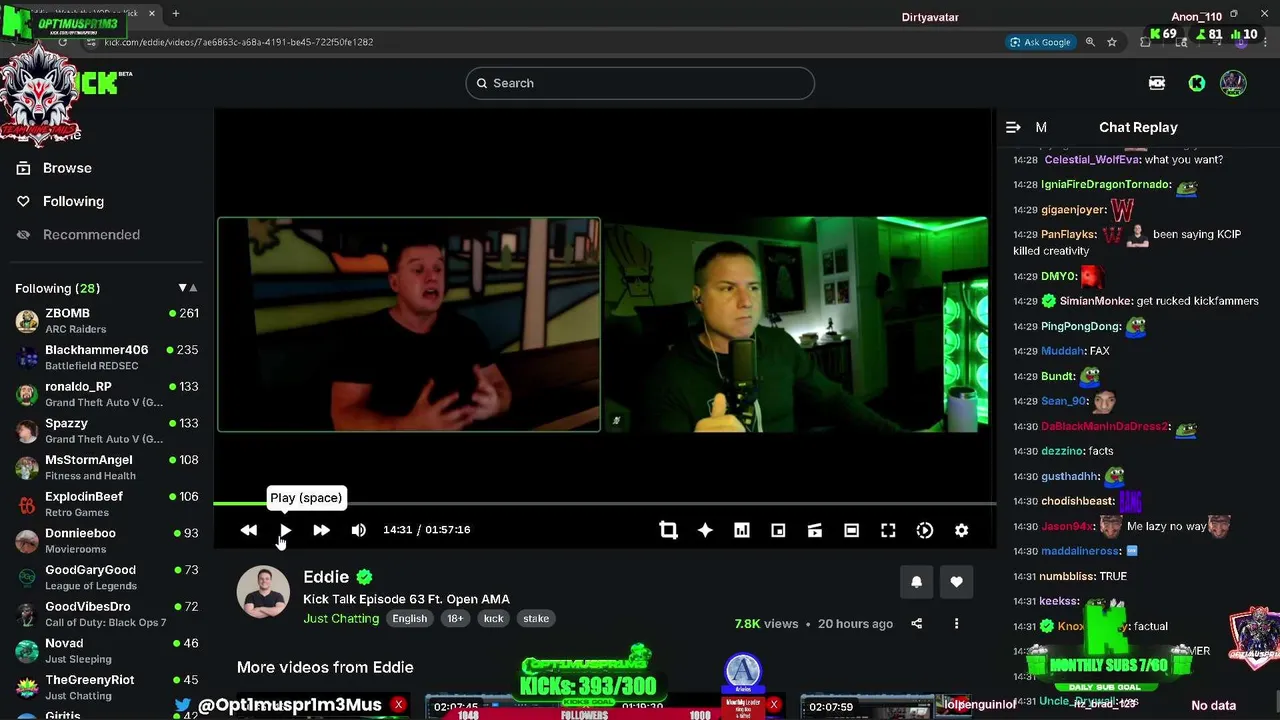Open Following in the sidebar
This screenshot has height=720, width=1280.
click(x=73, y=201)
